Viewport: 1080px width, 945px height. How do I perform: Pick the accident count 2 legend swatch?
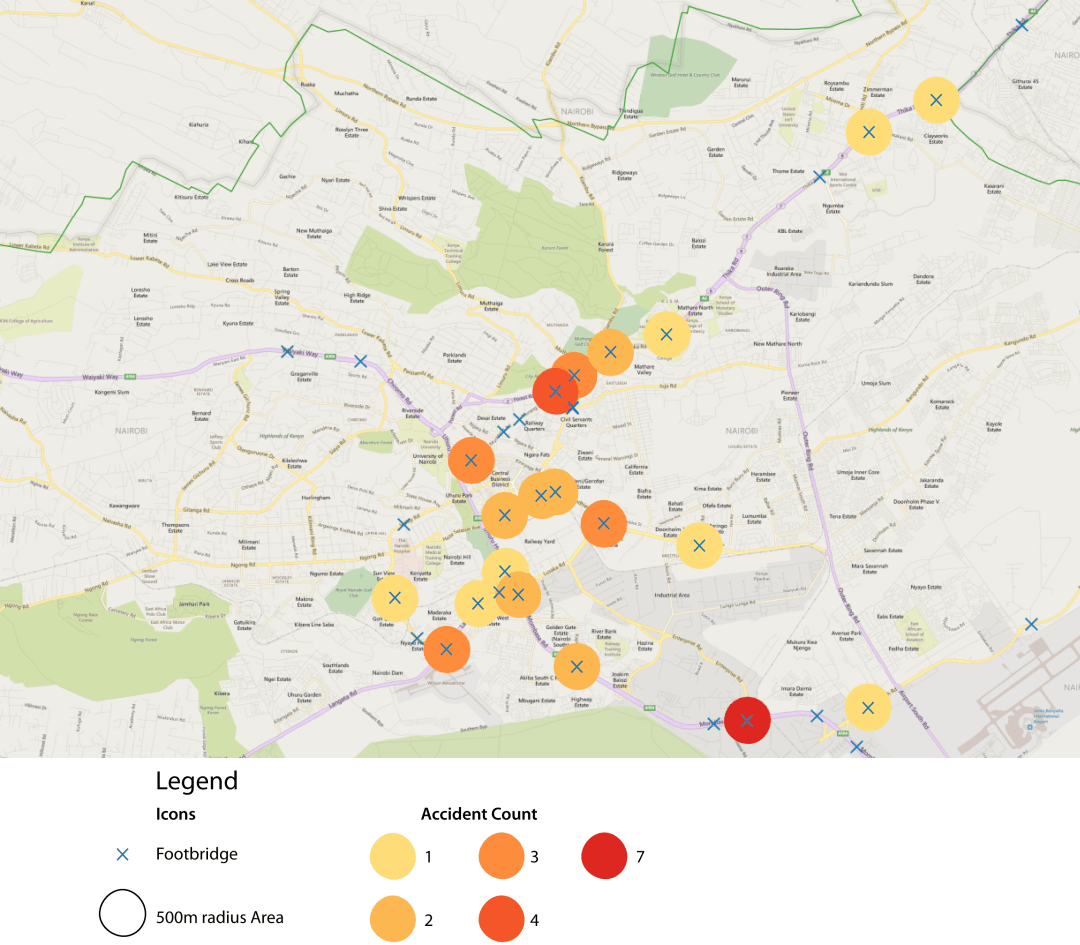(x=393, y=919)
